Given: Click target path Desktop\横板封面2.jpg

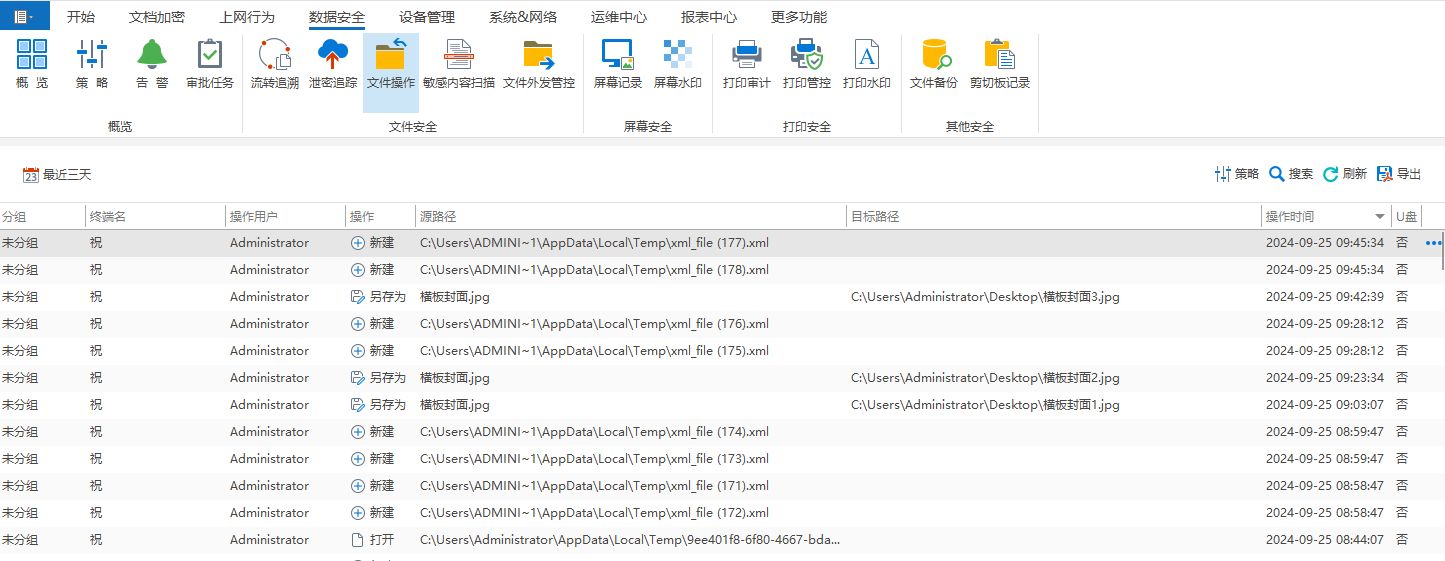Looking at the screenshot, I should (985, 378).
